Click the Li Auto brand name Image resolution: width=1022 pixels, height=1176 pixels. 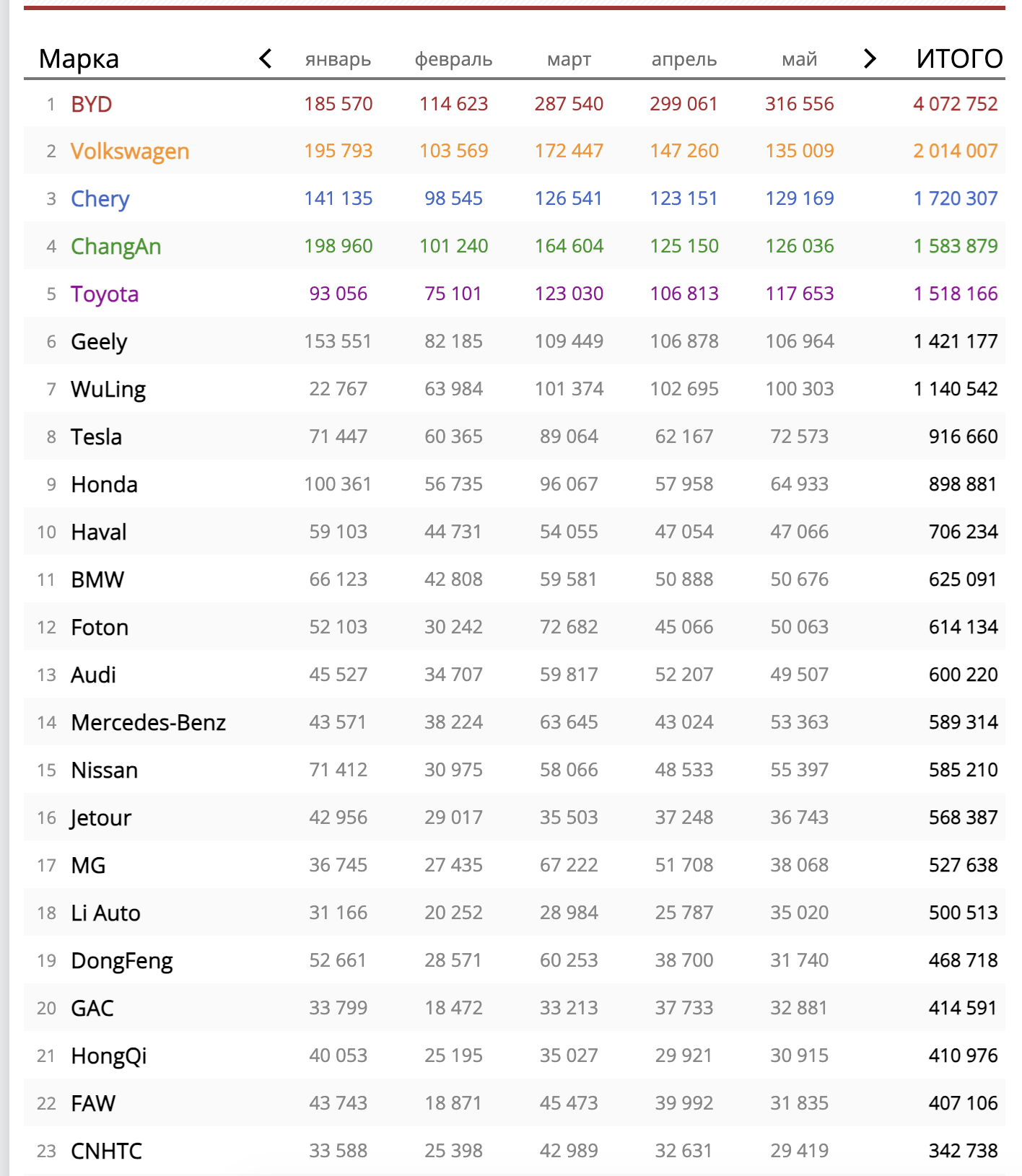click(105, 913)
